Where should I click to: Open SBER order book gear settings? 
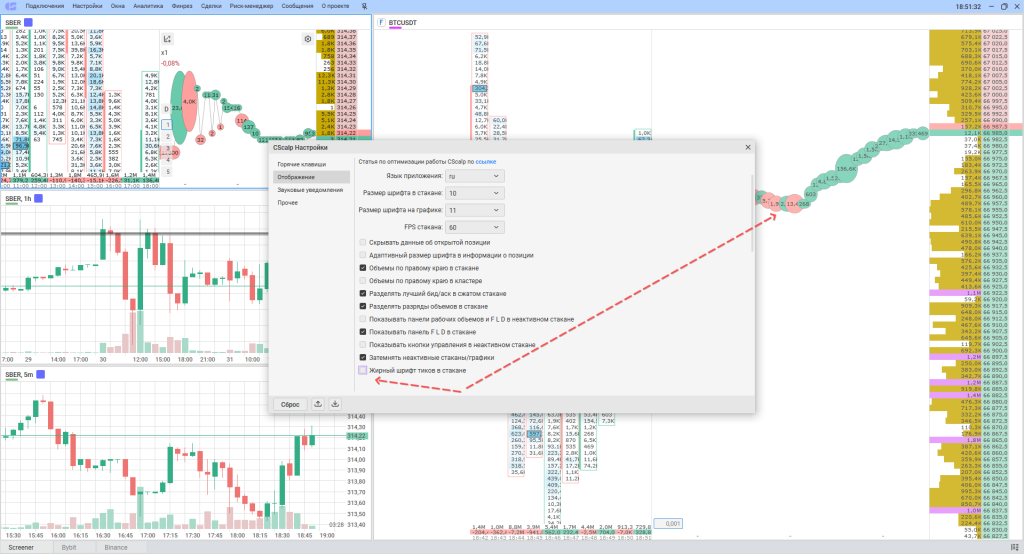point(307,39)
